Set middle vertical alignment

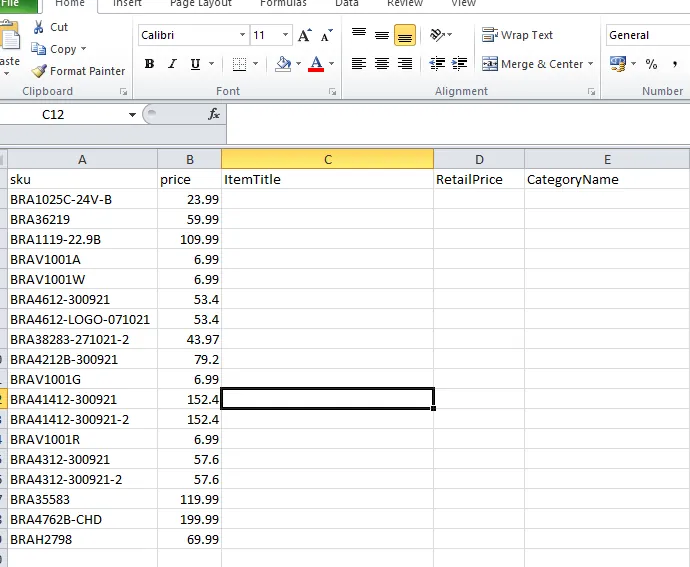pyautogui.click(x=382, y=35)
